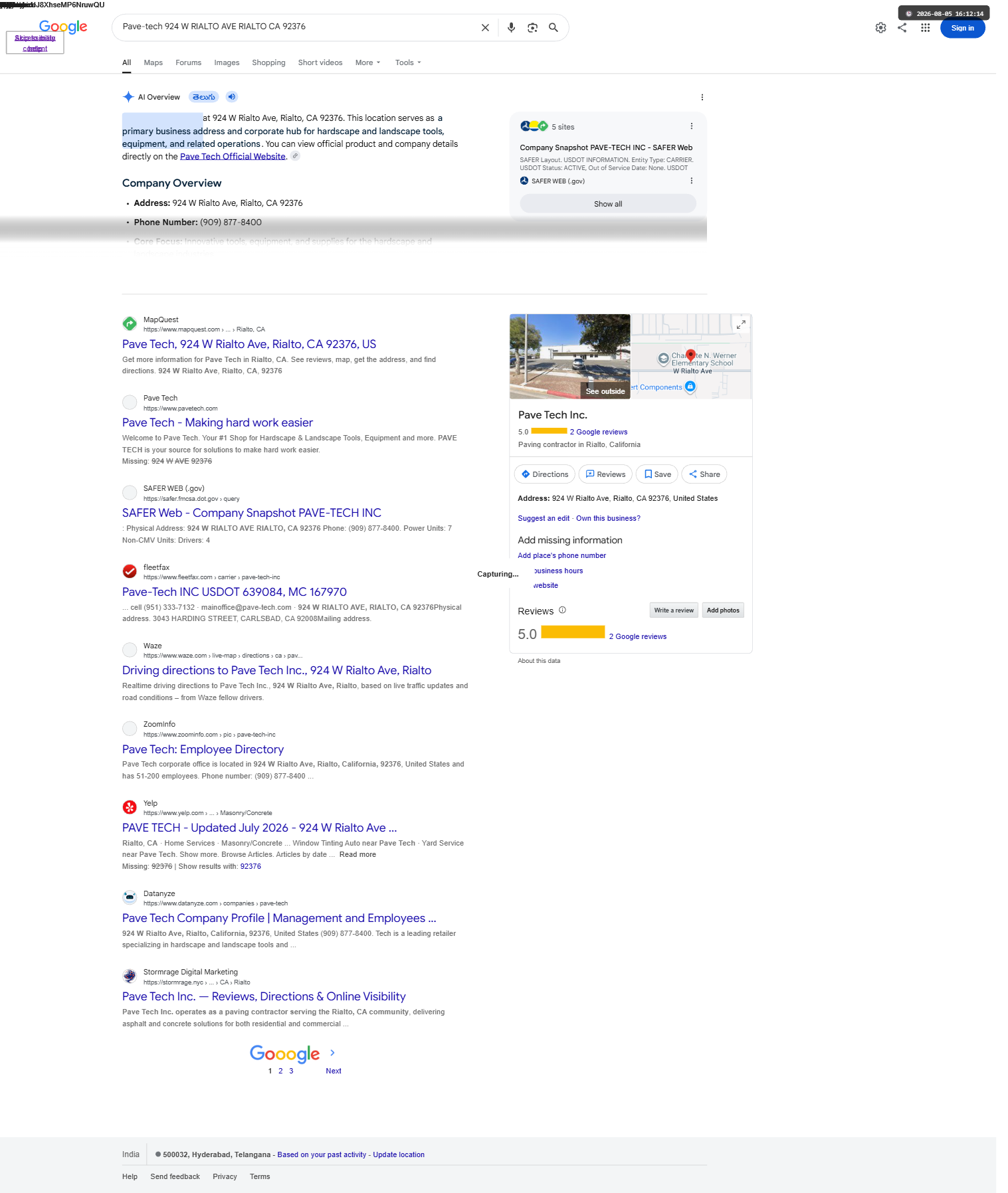
Task: Click the Yelp result favicon
Action: (x=130, y=807)
